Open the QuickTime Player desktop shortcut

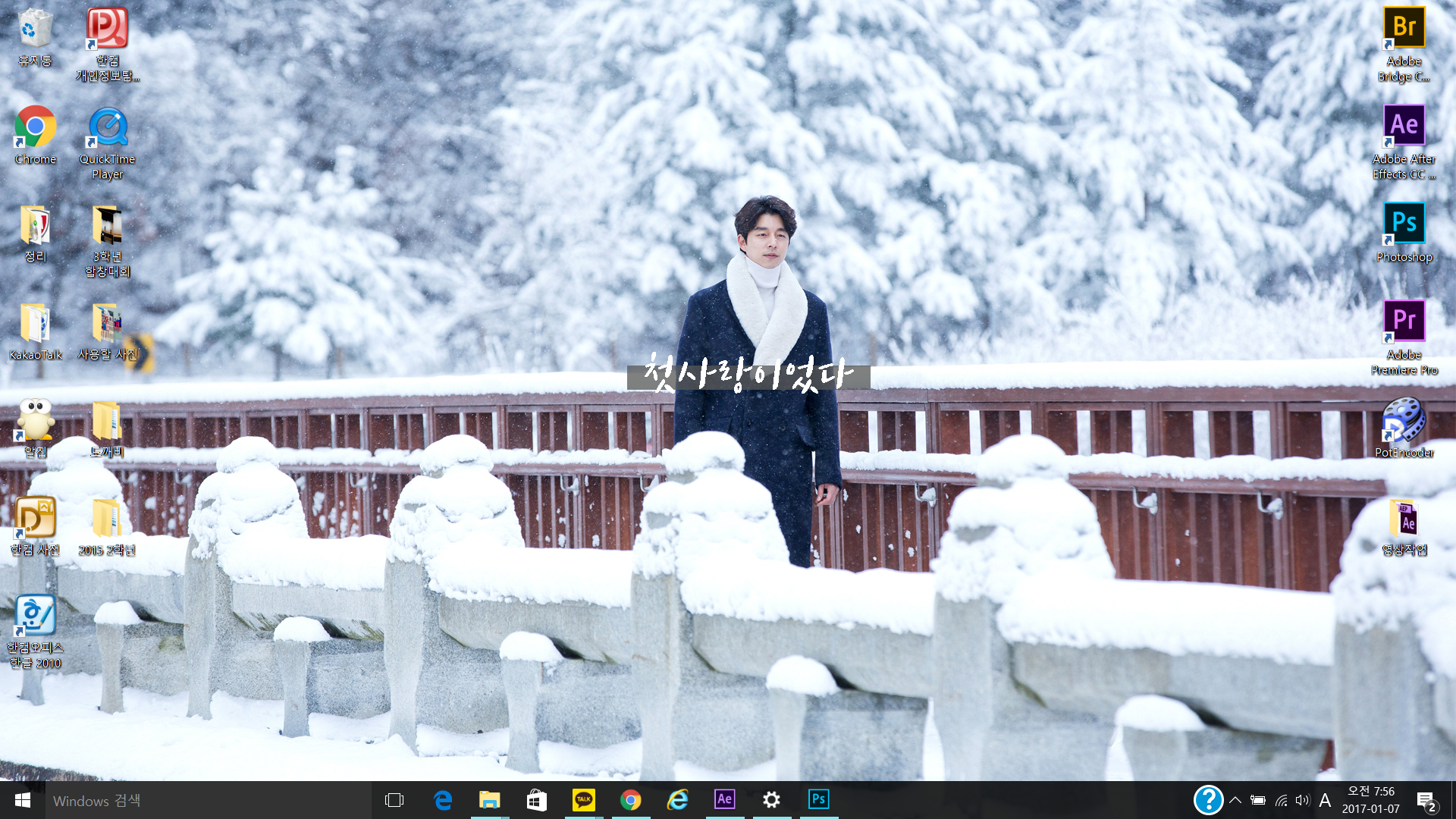coord(108,127)
